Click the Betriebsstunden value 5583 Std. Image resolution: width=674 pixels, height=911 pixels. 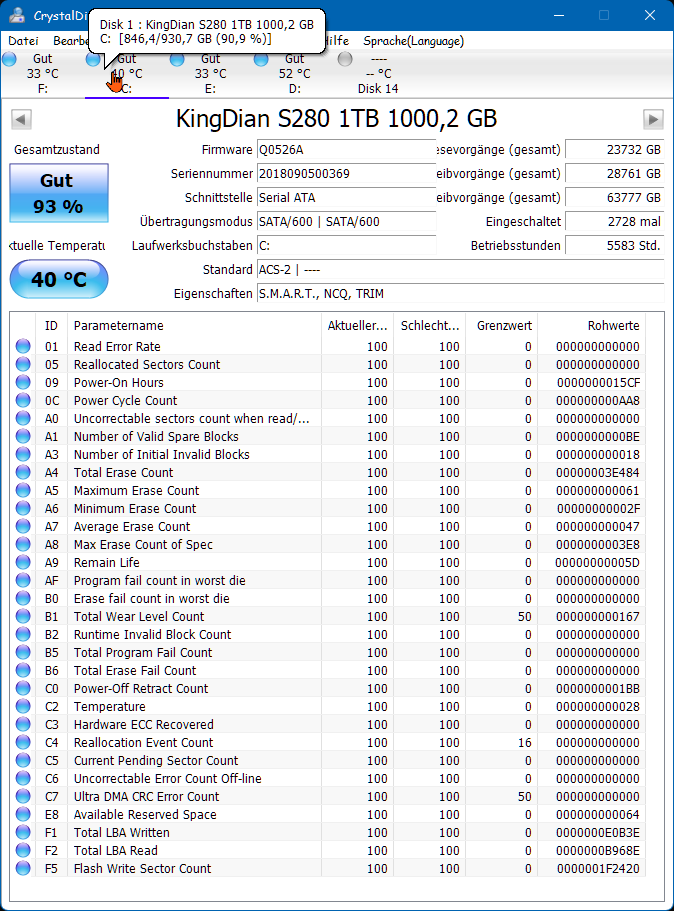[x=615, y=246]
